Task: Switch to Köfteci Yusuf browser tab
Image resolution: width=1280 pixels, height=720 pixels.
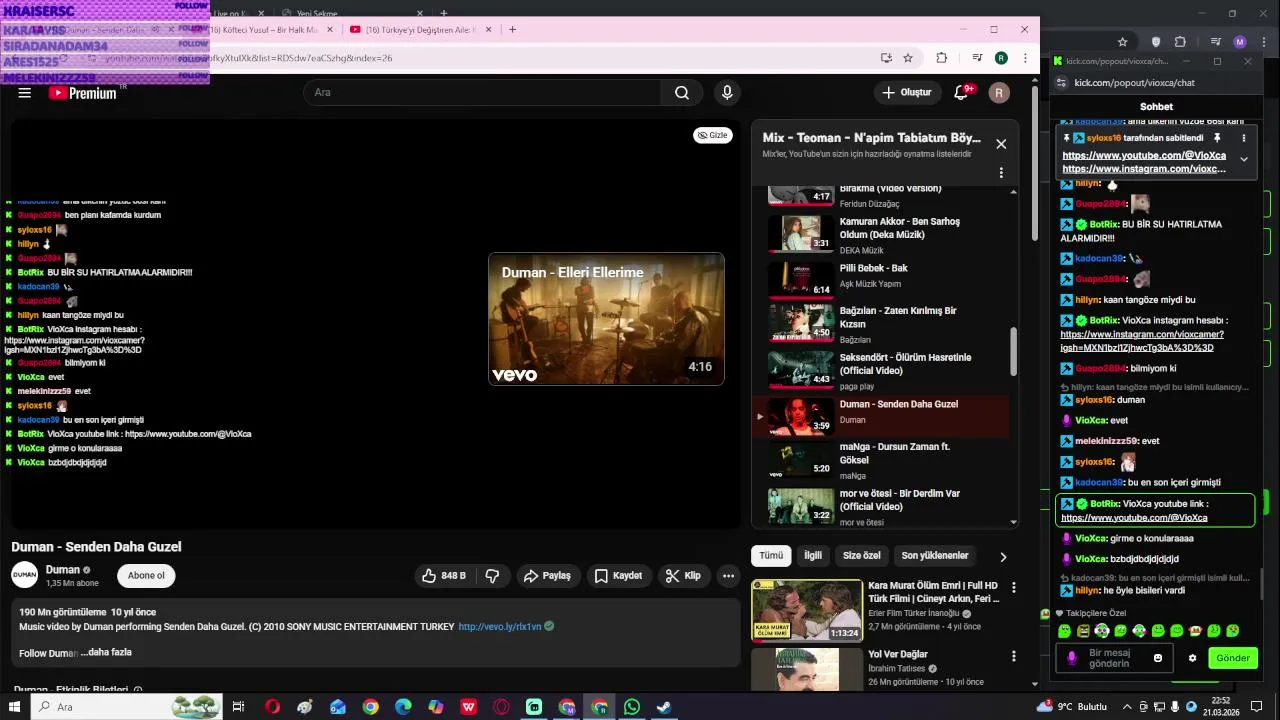Action: pos(262,30)
